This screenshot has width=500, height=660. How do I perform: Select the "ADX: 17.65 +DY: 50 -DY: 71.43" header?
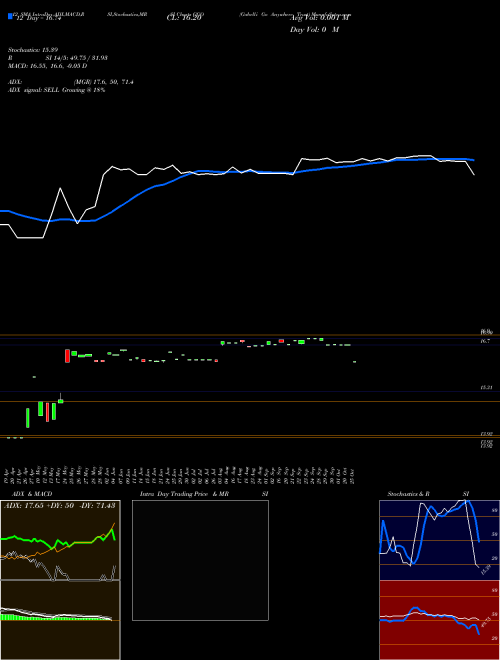click(59, 505)
